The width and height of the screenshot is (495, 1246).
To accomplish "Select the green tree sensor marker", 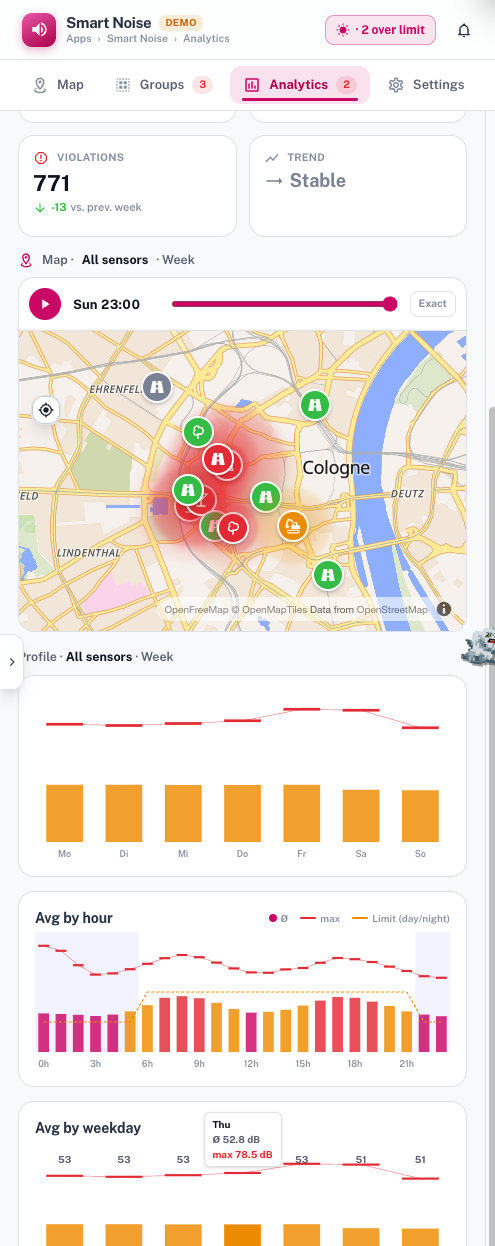I will coord(198,433).
